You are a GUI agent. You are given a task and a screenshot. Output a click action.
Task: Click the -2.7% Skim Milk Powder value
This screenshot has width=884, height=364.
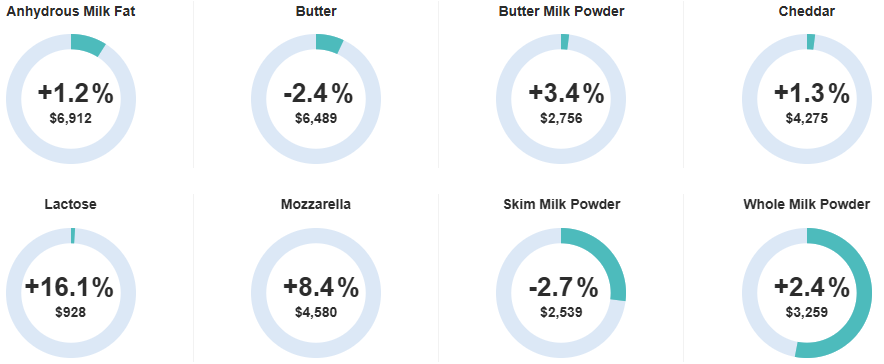click(x=564, y=288)
